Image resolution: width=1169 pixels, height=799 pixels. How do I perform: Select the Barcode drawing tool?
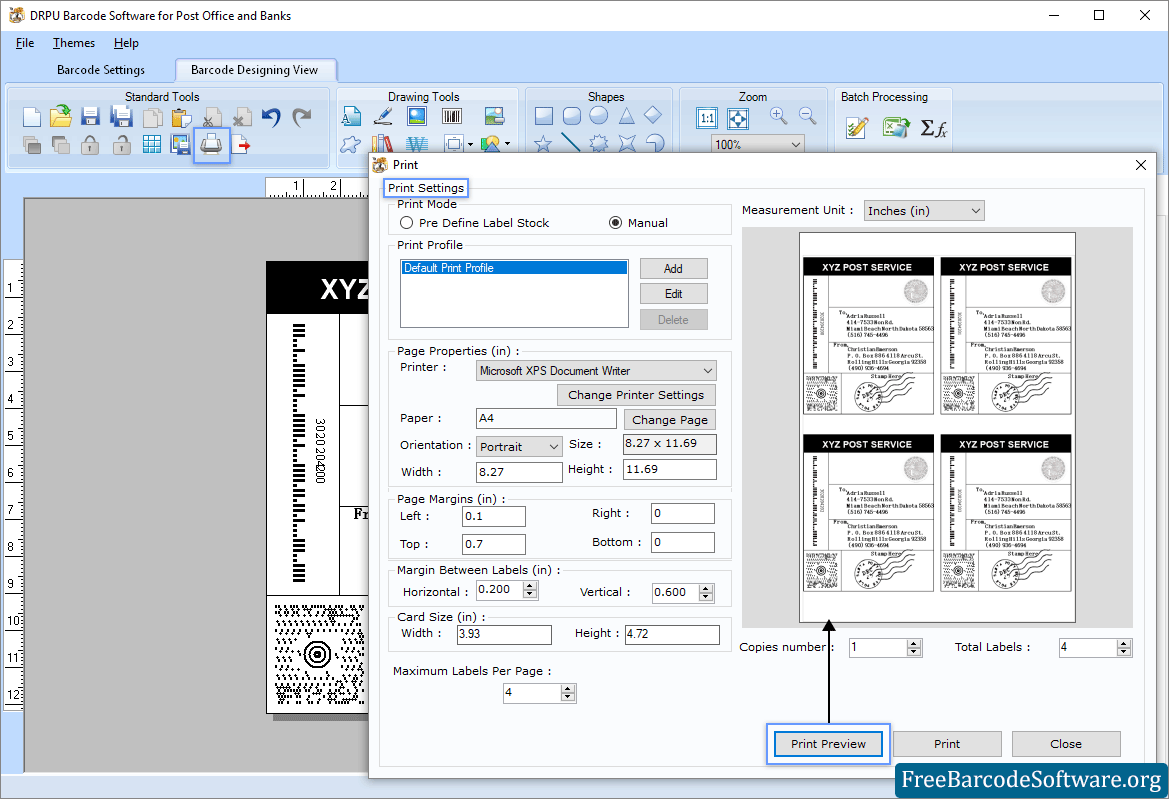[452, 116]
